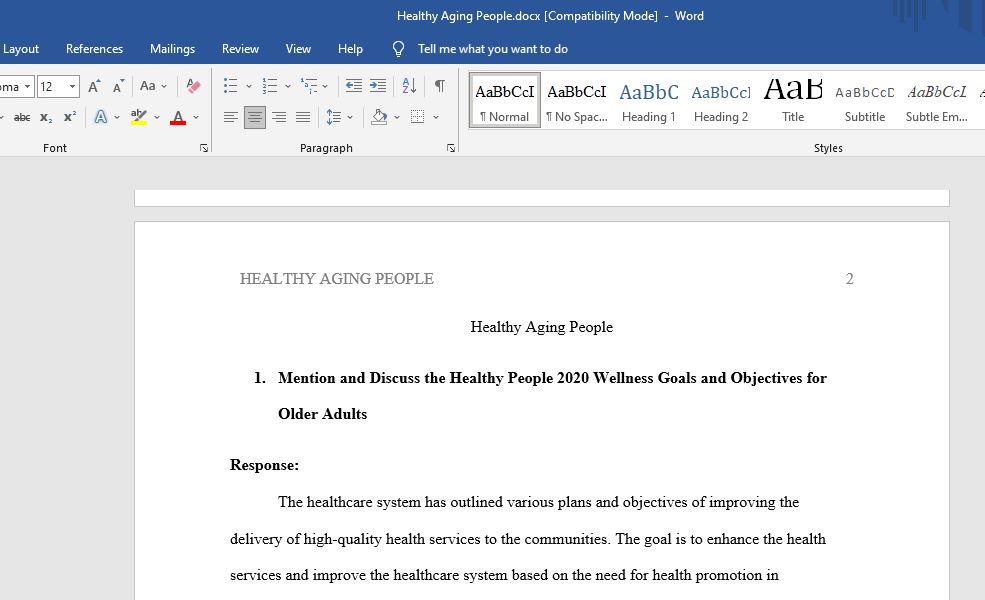Click page number 2 in header
Image resolution: width=985 pixels, height=600 pixels.
pyautogui.click(x=849, y=279)
